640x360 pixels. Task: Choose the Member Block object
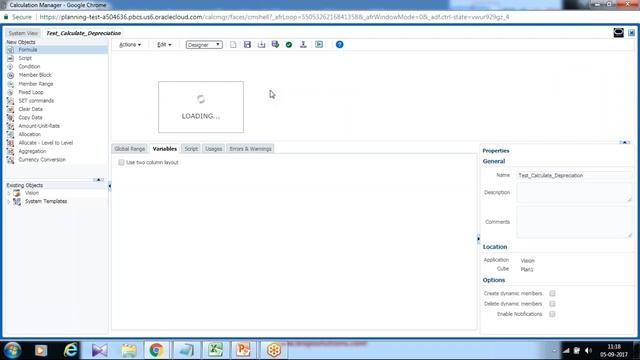coord(35,75)
